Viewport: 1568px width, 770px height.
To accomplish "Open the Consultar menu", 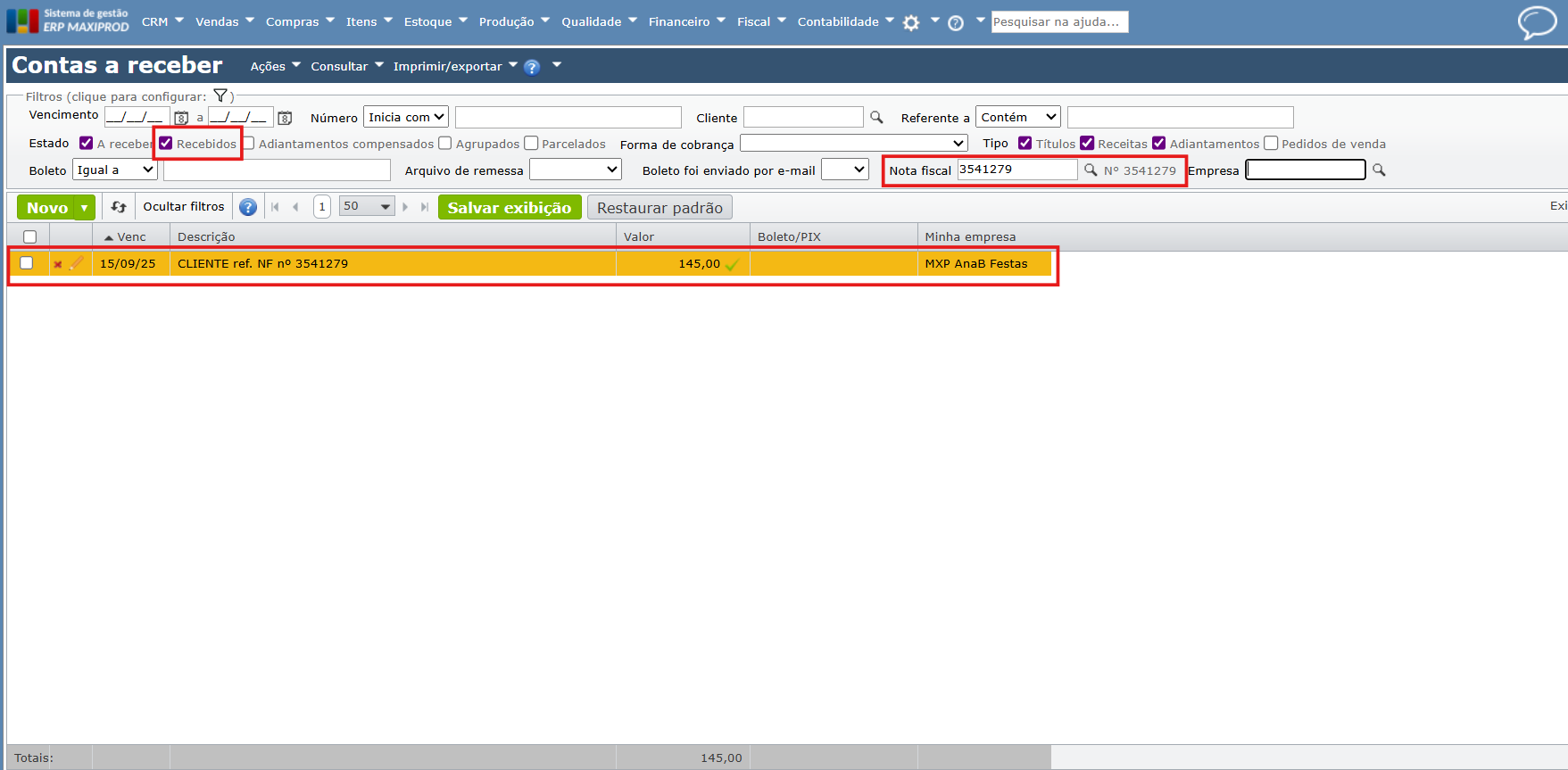I will (x=347, y=66).
